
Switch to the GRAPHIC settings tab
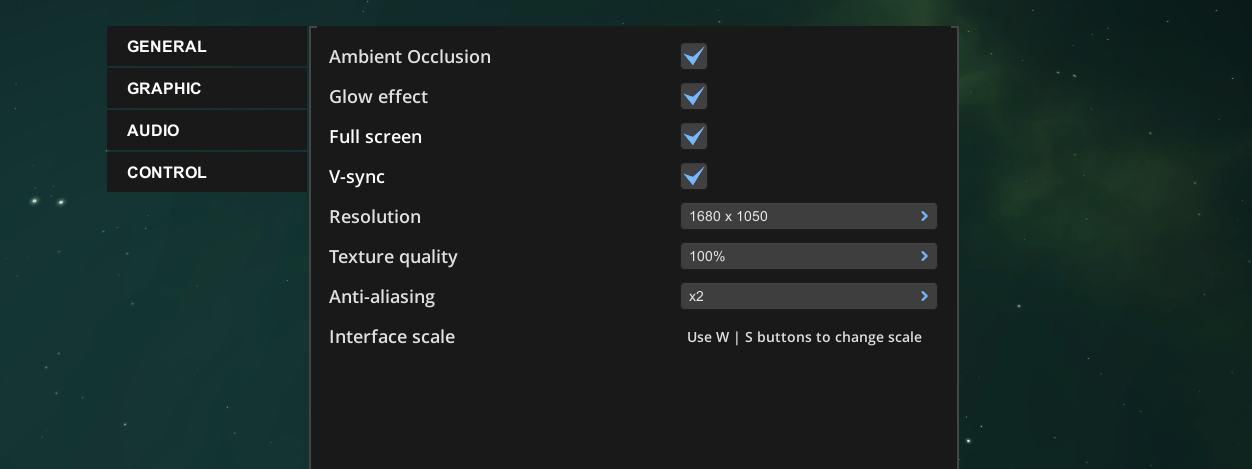tap(164, 89)
